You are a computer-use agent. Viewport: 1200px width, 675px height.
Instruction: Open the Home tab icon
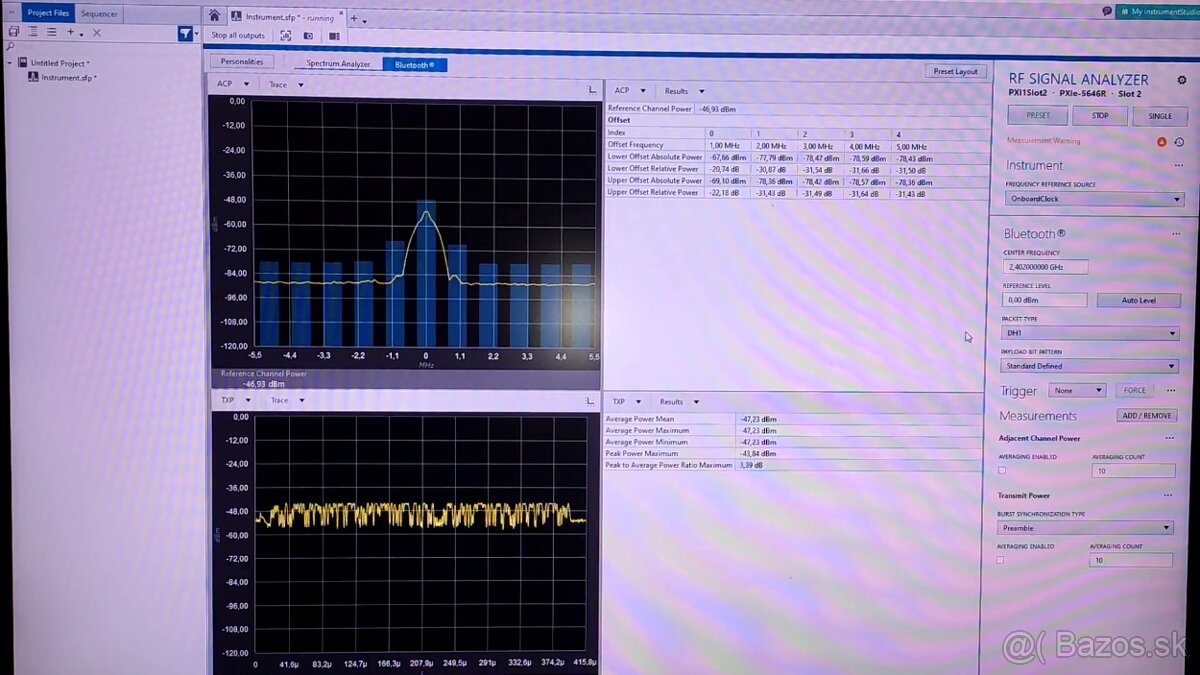pos(214,16)
